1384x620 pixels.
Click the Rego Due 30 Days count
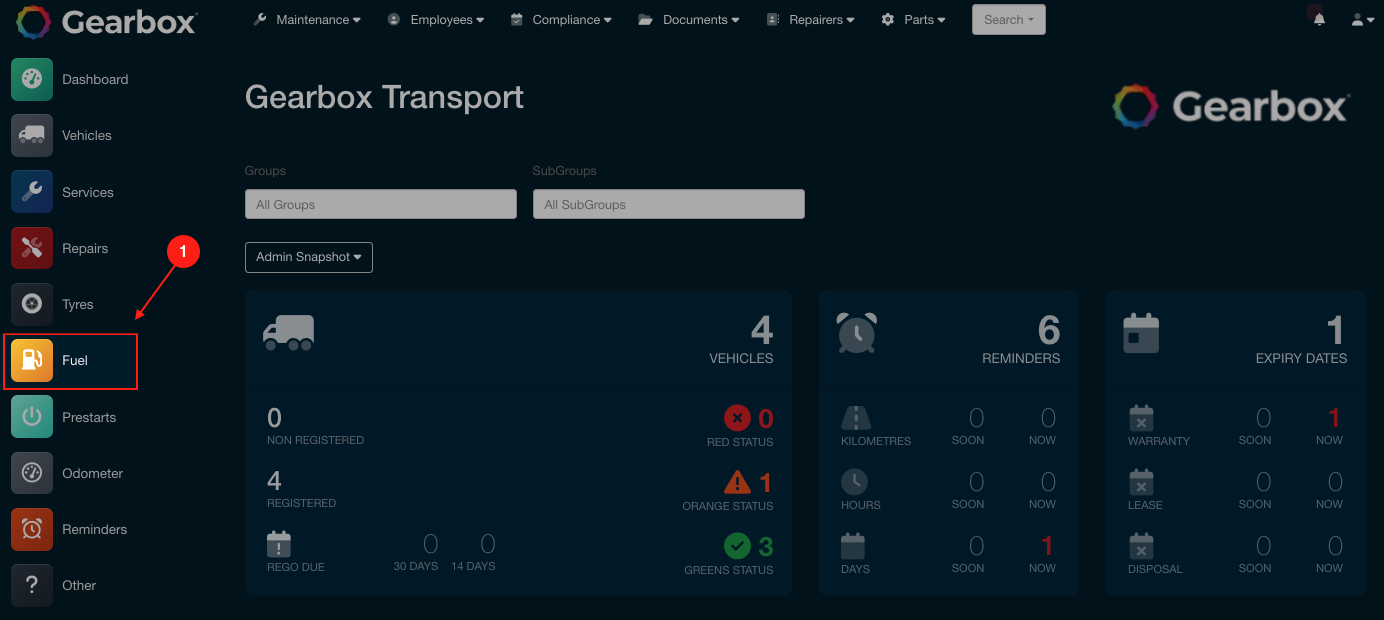point(430,544)
